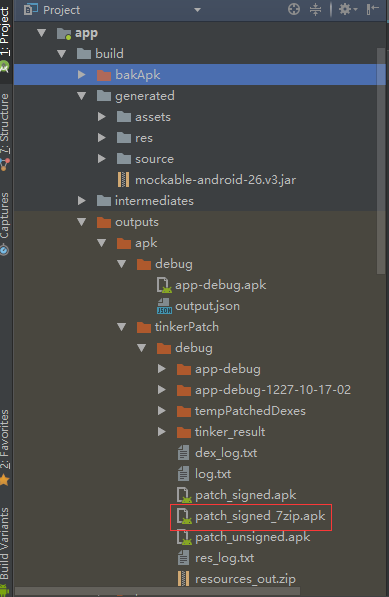The height and width of the screenshot is (597, 389).
Task: Click the tinker_result folder icon
Action: (183, 432)
